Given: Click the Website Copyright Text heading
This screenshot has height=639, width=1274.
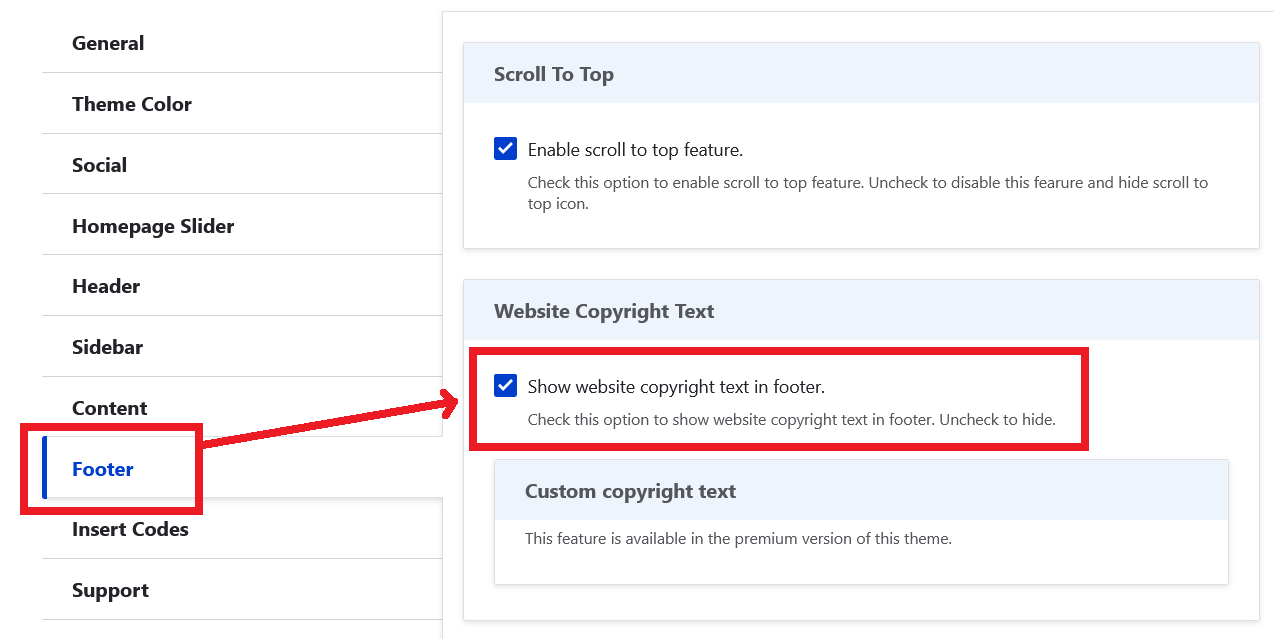Looking at the screenshot, I should pyautogui.click(x=603, y=311).
